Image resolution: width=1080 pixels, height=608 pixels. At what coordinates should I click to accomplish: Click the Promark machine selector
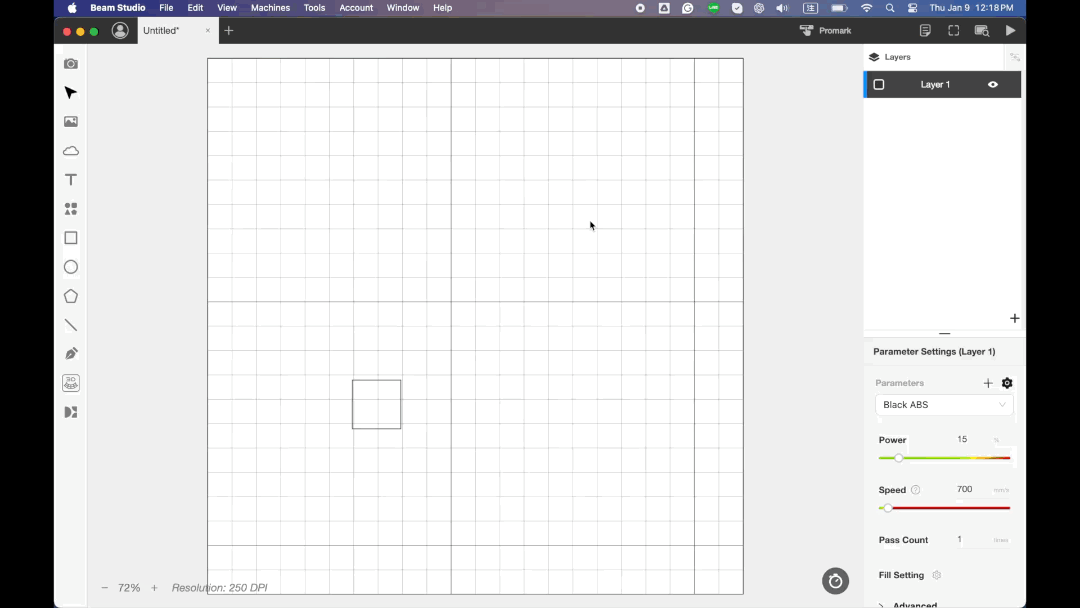[x=825, y=30]
